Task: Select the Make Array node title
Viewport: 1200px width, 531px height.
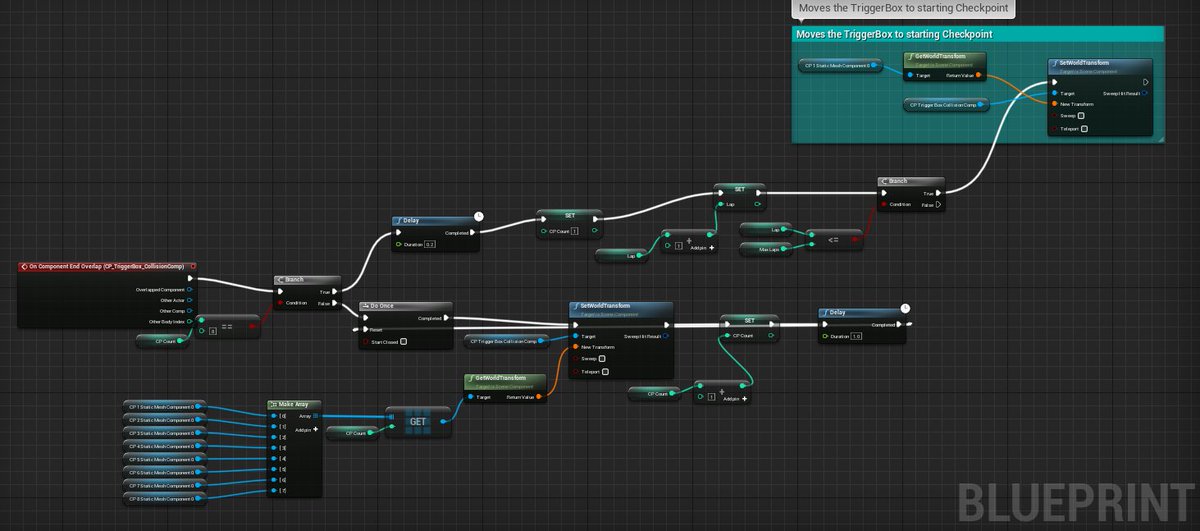Action: pyautogui.click(x=294, y=404)
